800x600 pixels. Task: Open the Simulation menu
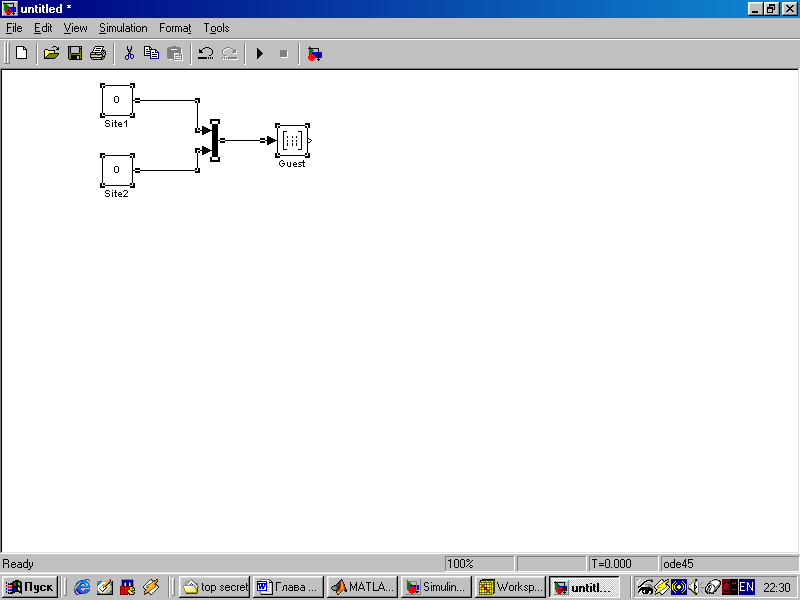click(123, 28)
